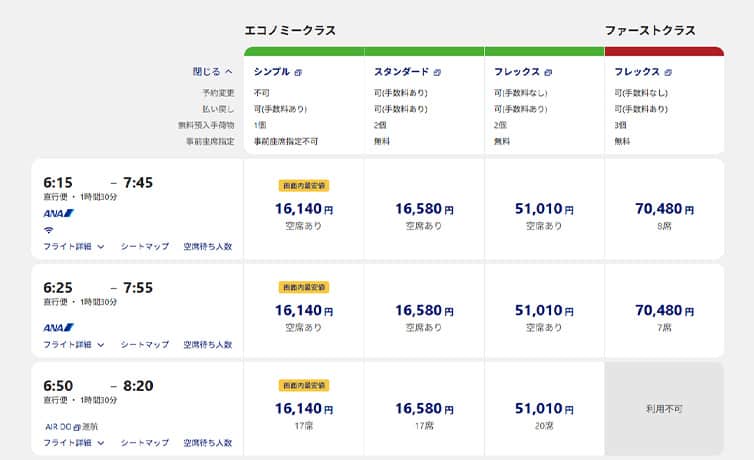
Task: Click ANA logo on the 6:25 flight
Action: point(59,327)
